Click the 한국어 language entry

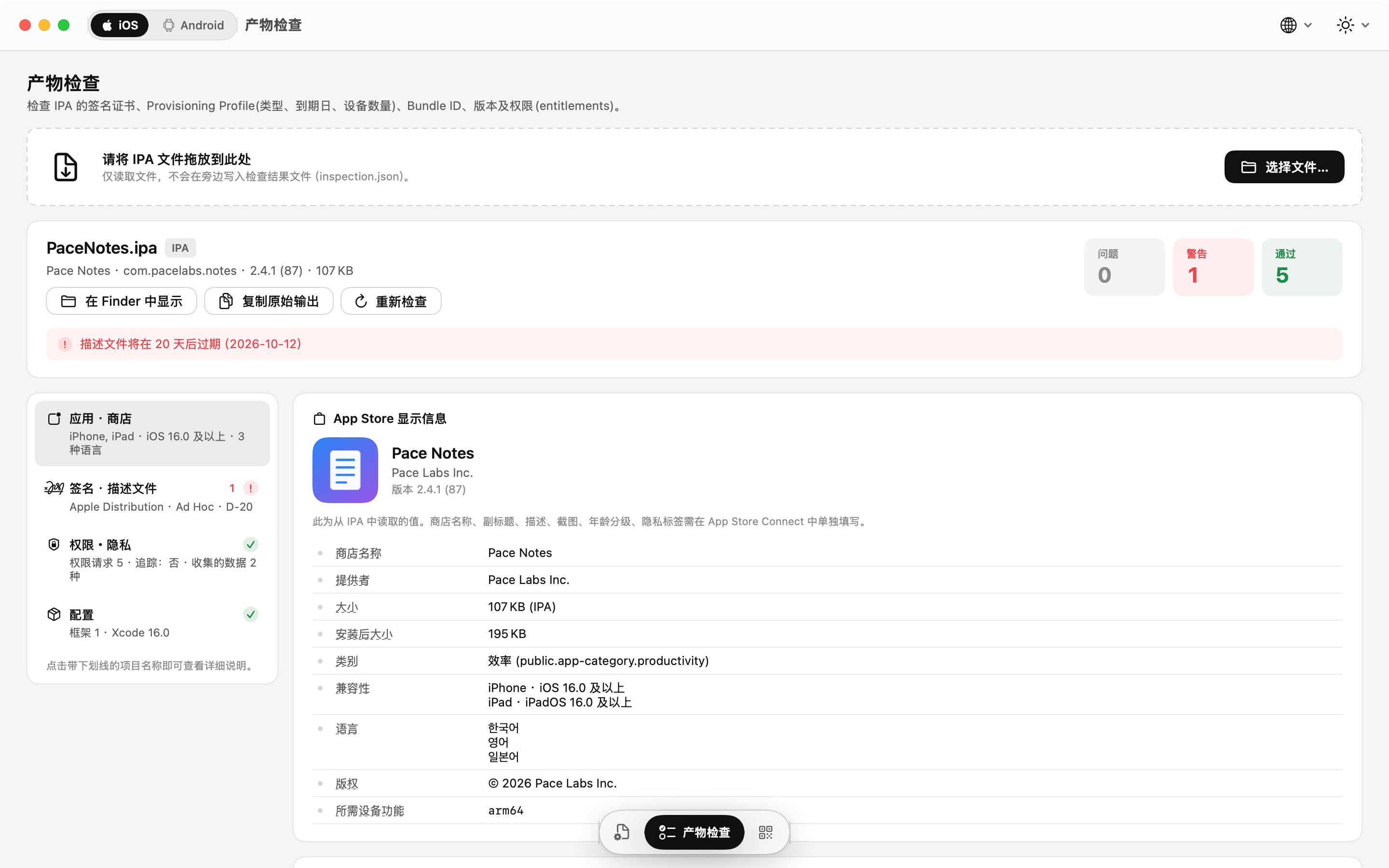pos(504,728)
